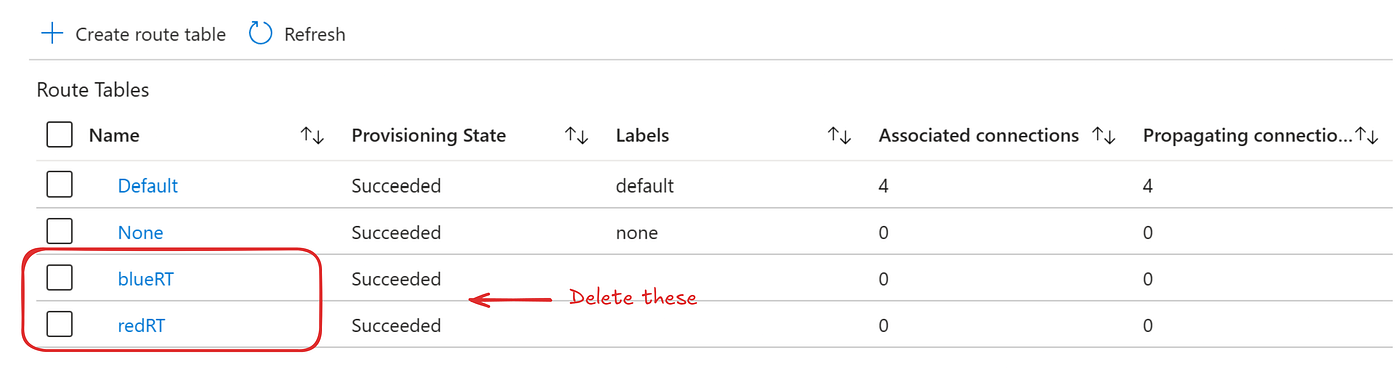Open the redRT route table link
This screenshot has height=372, width=1400.
(141, 326)
